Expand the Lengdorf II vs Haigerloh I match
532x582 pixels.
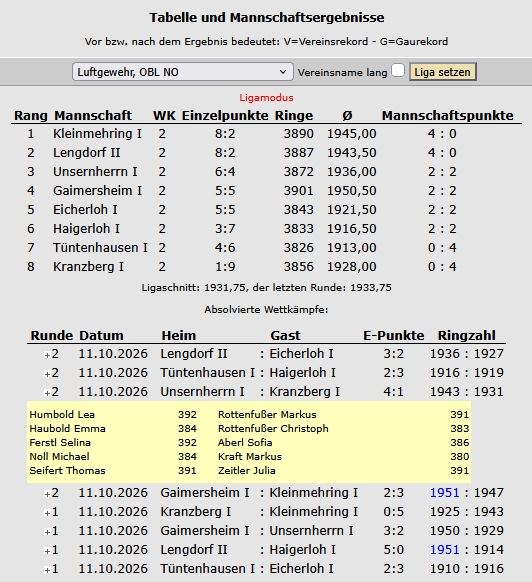click(47, 551)
